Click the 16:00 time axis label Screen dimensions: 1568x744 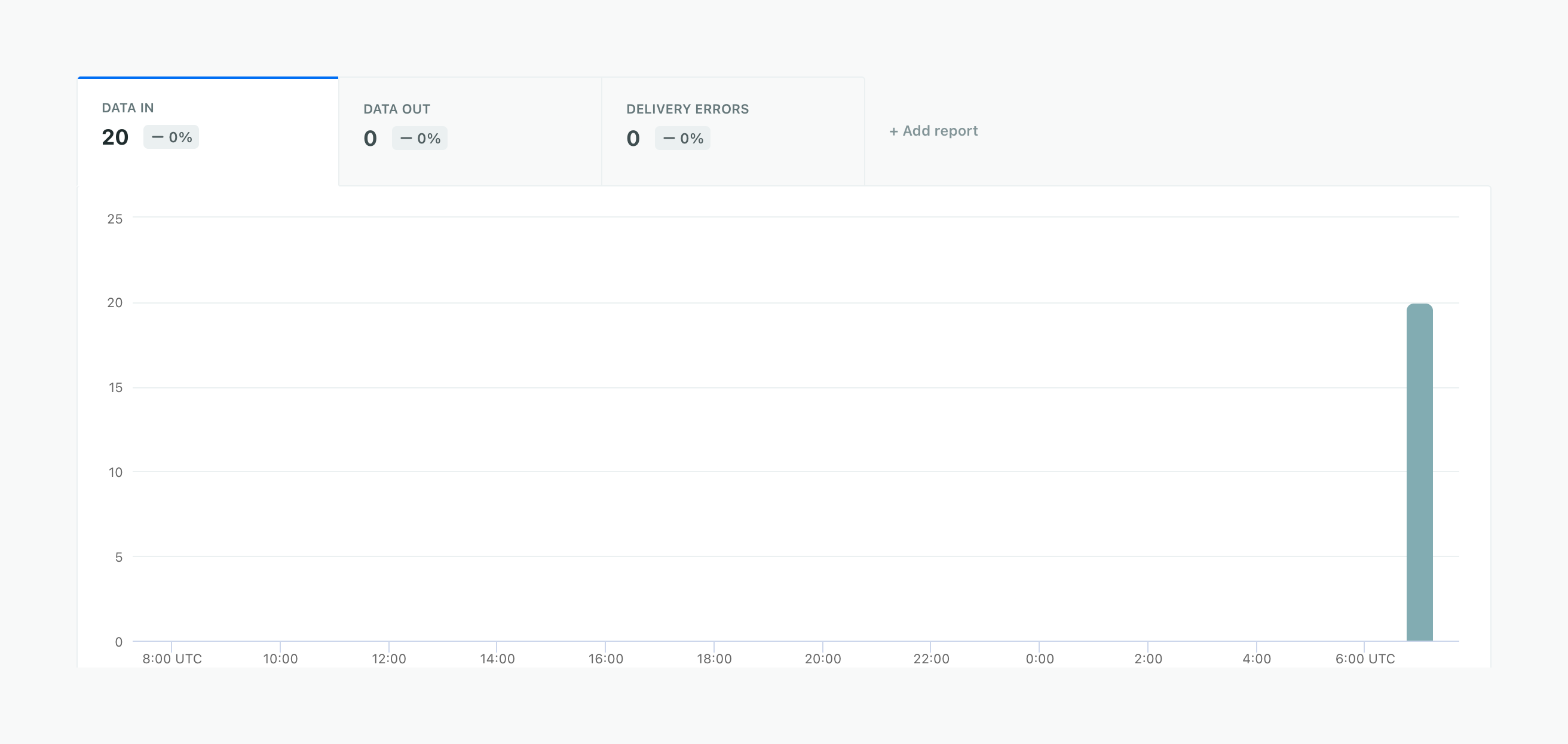pyautogui.click(x=606, y=659)
